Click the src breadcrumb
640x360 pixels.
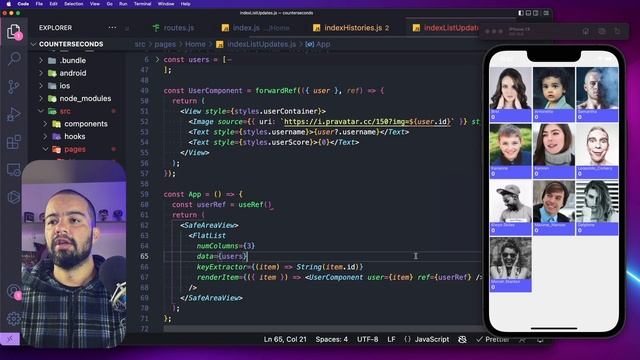(140, 44)
